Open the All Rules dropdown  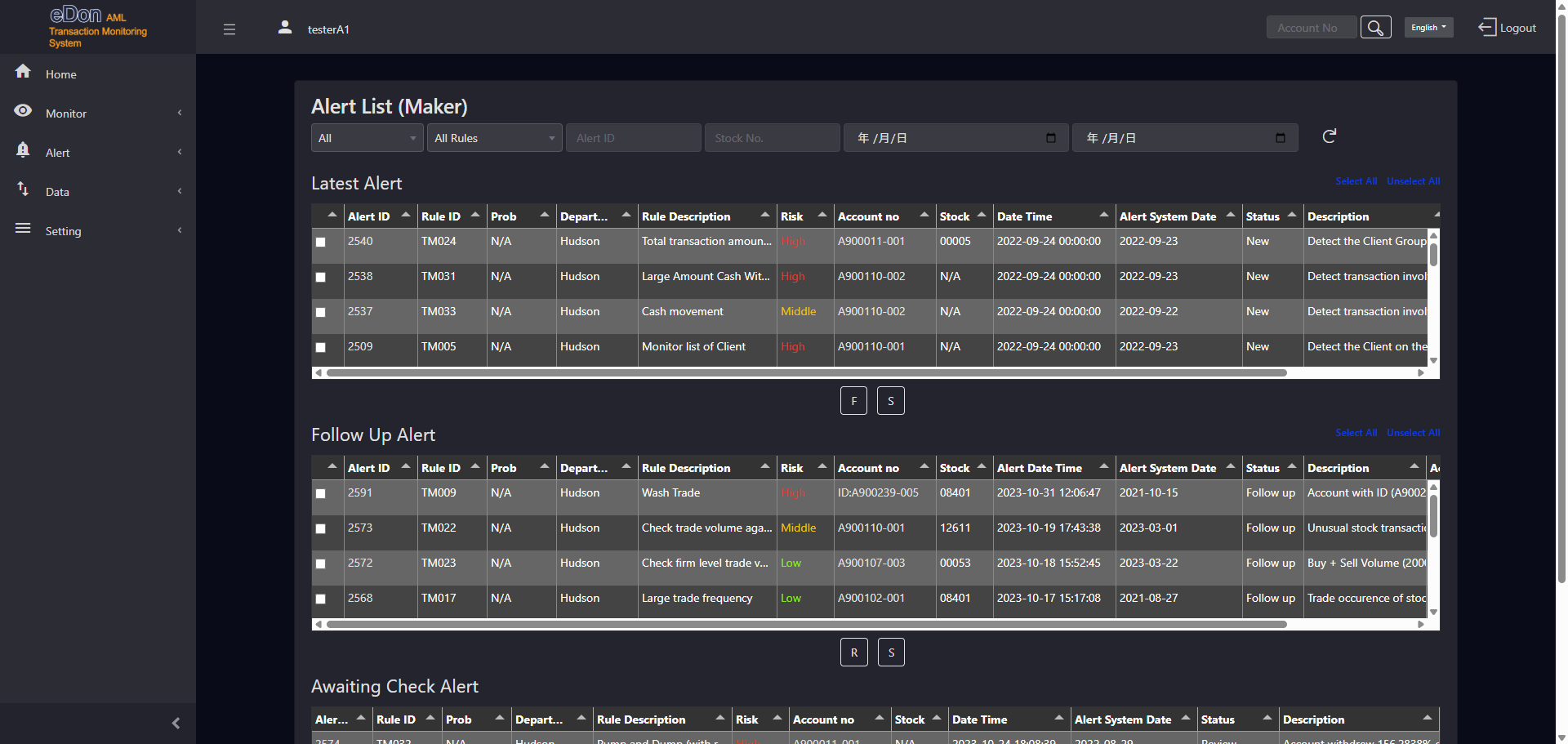tap(493, 137)
